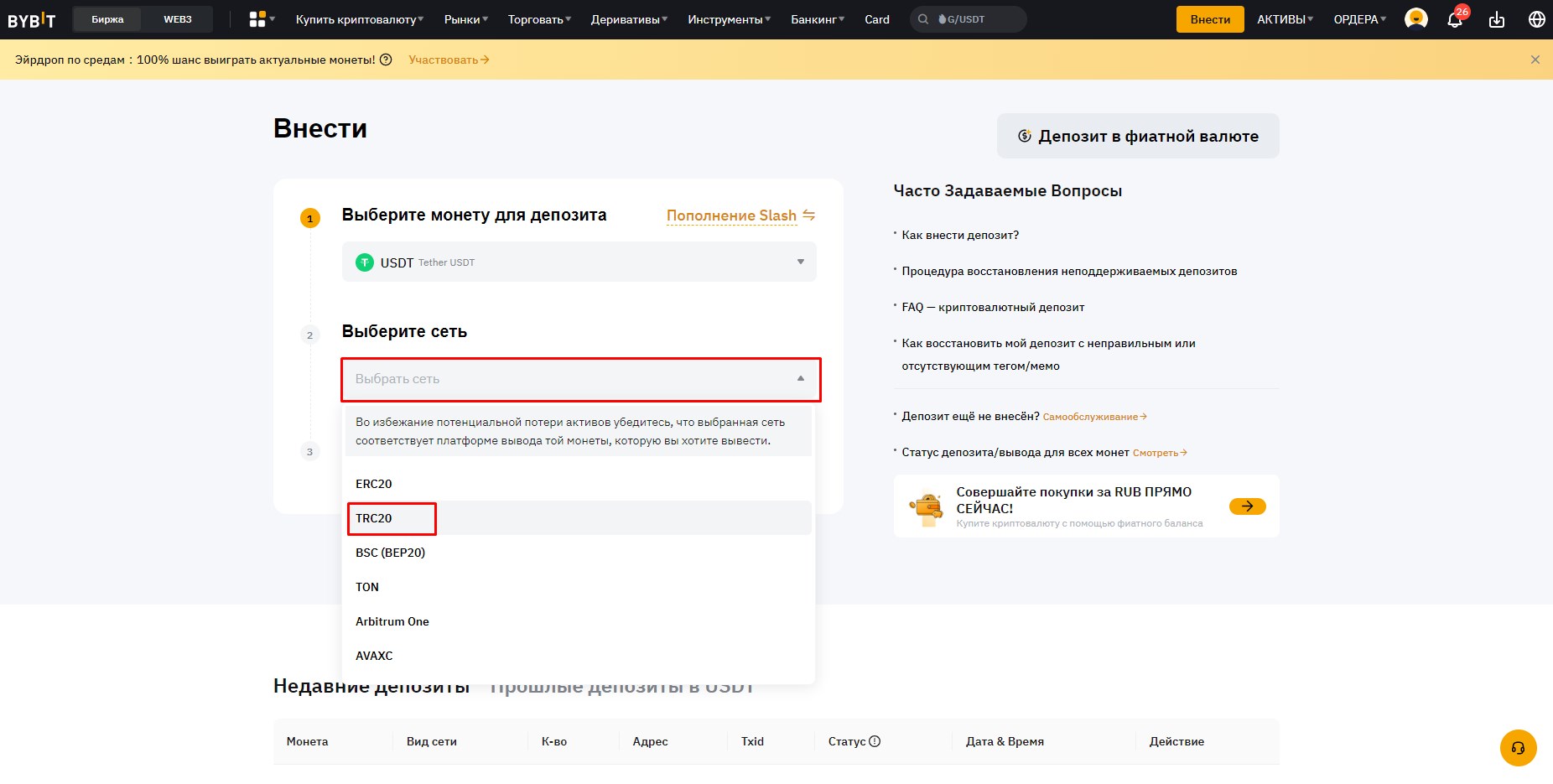The image size is (1553, 784).
Task: Open FAQ about wrong tag/memo deposit
Action: (x=1048, y=355)
